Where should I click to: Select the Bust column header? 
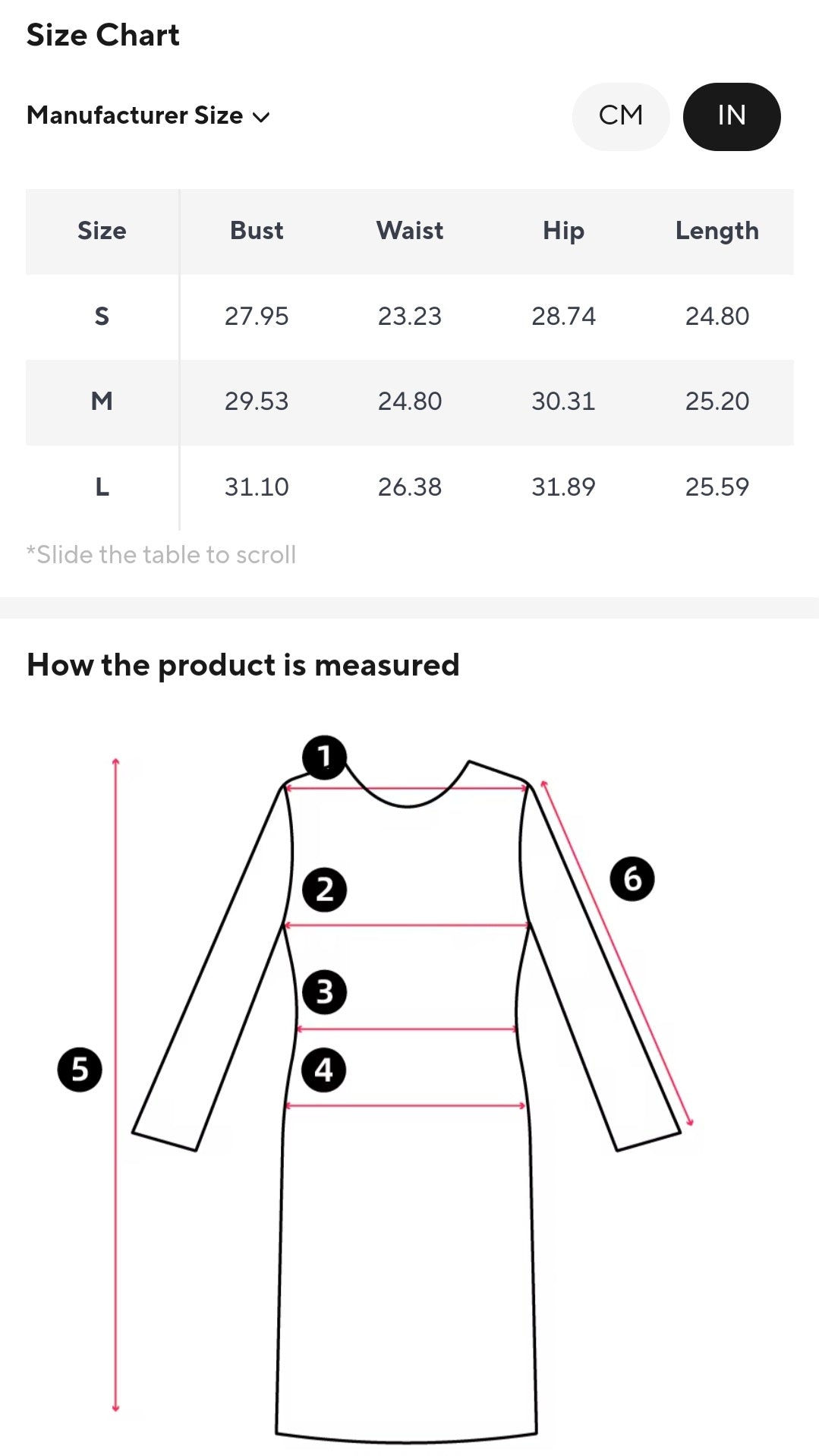coord(257,231)
